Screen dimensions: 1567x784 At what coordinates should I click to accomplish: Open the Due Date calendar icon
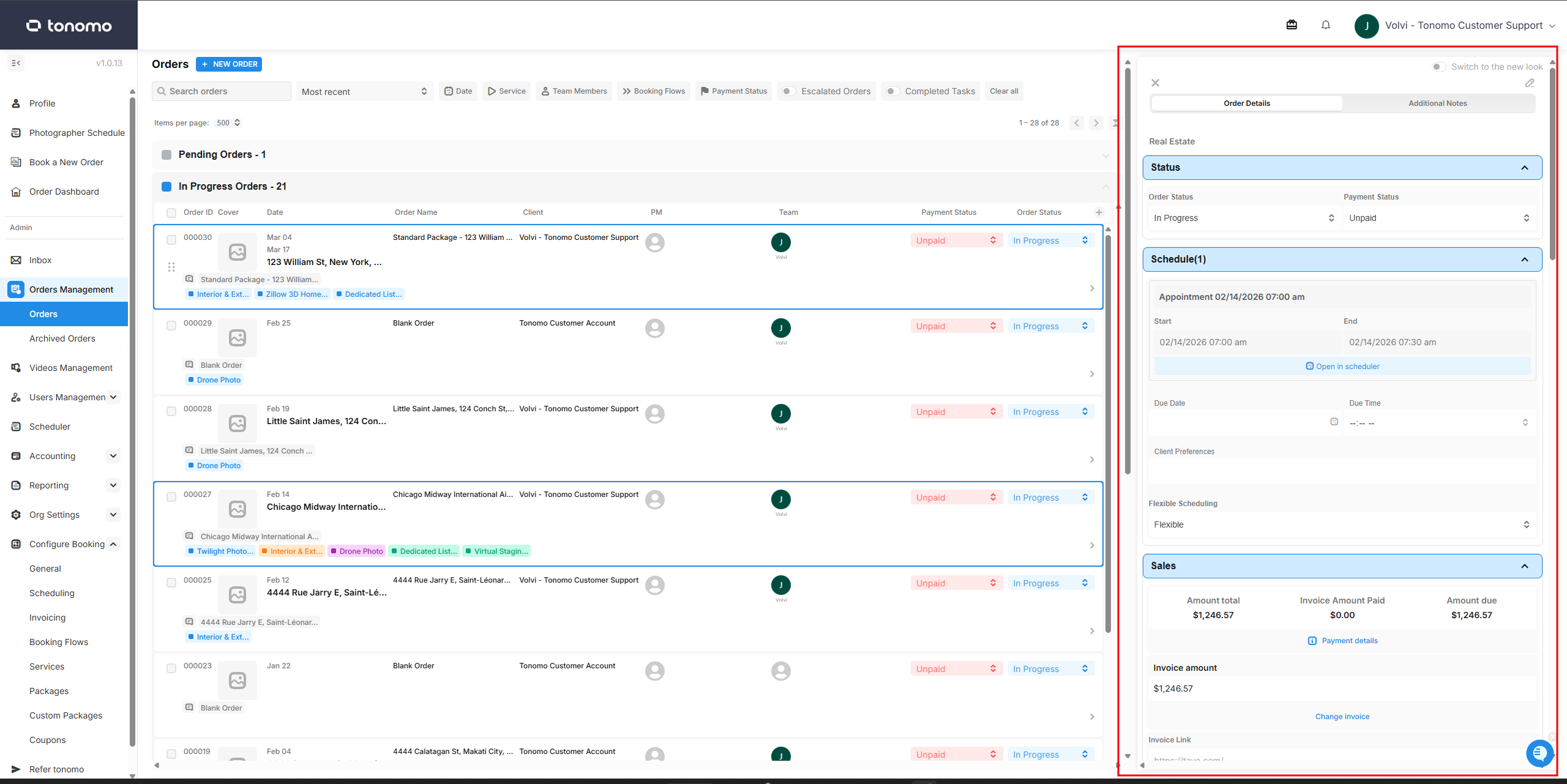point(1334,422)
